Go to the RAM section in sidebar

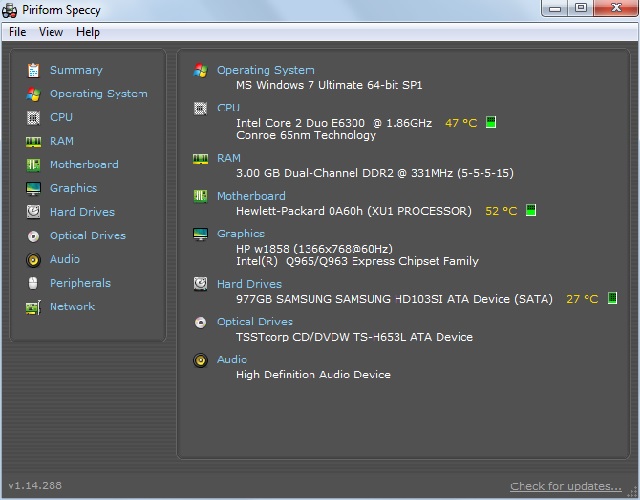62,141
